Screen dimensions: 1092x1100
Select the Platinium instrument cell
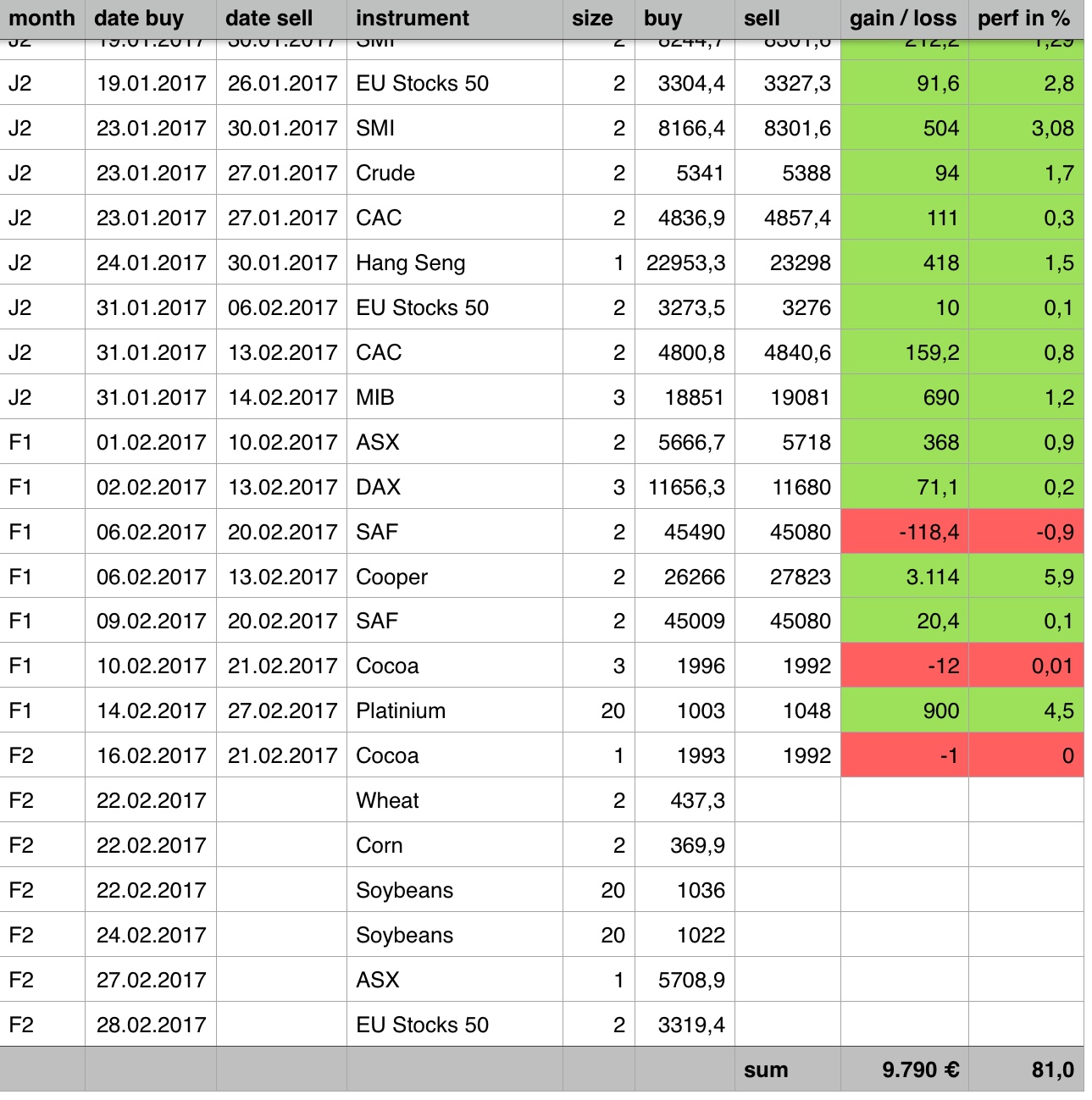(x=401, y=710)
